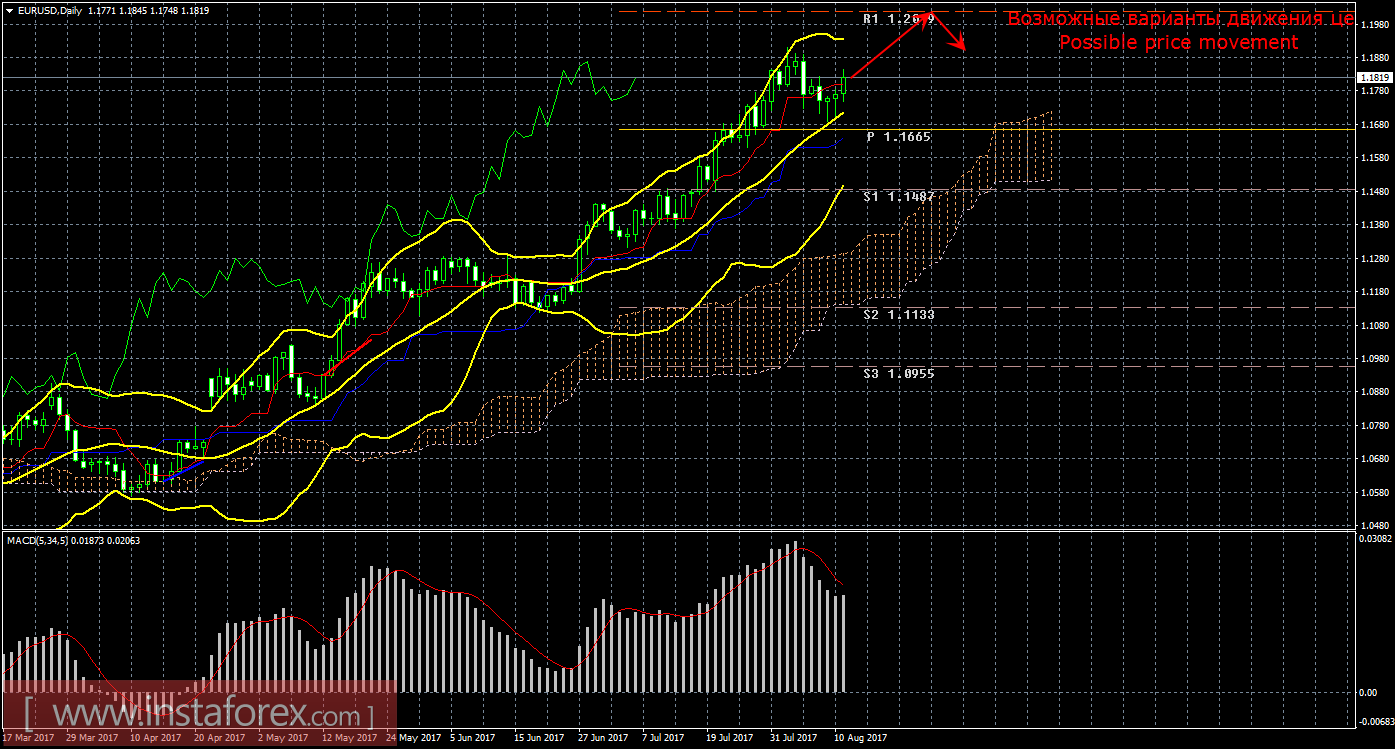Click the 31 Jul 2017 date label

(794, 738)
